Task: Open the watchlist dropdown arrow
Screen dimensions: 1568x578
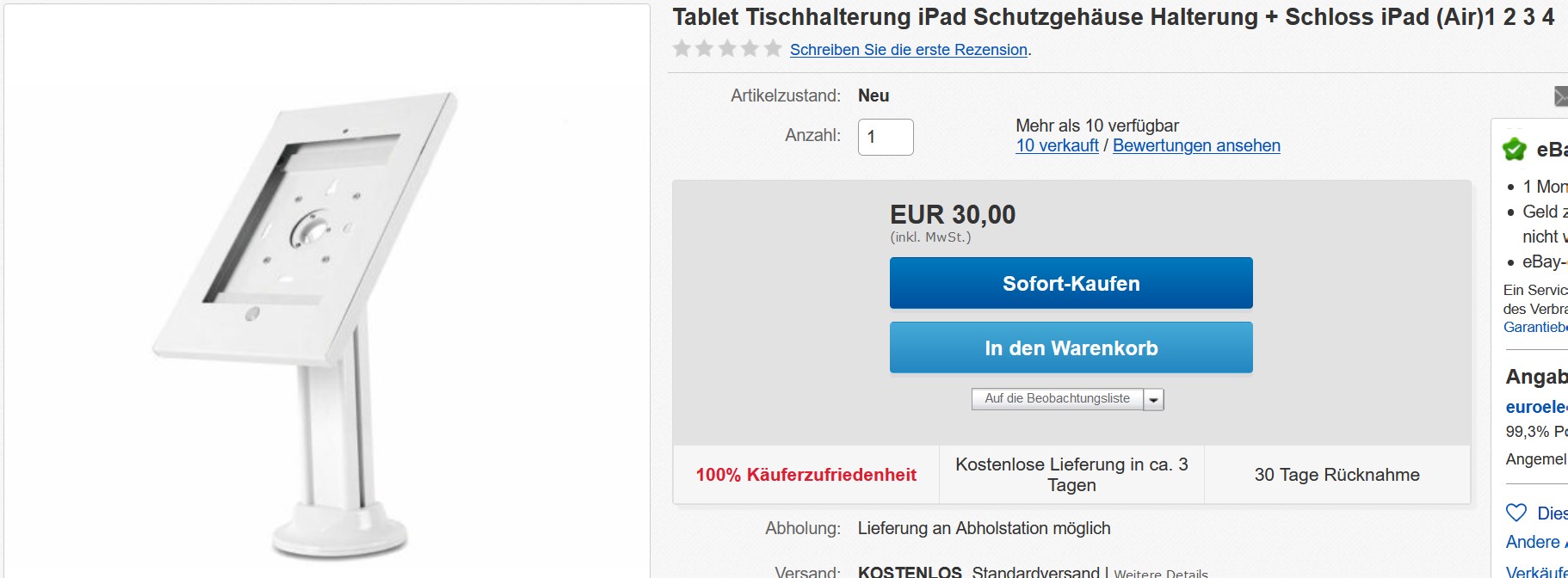Action: click(1154, 399)
